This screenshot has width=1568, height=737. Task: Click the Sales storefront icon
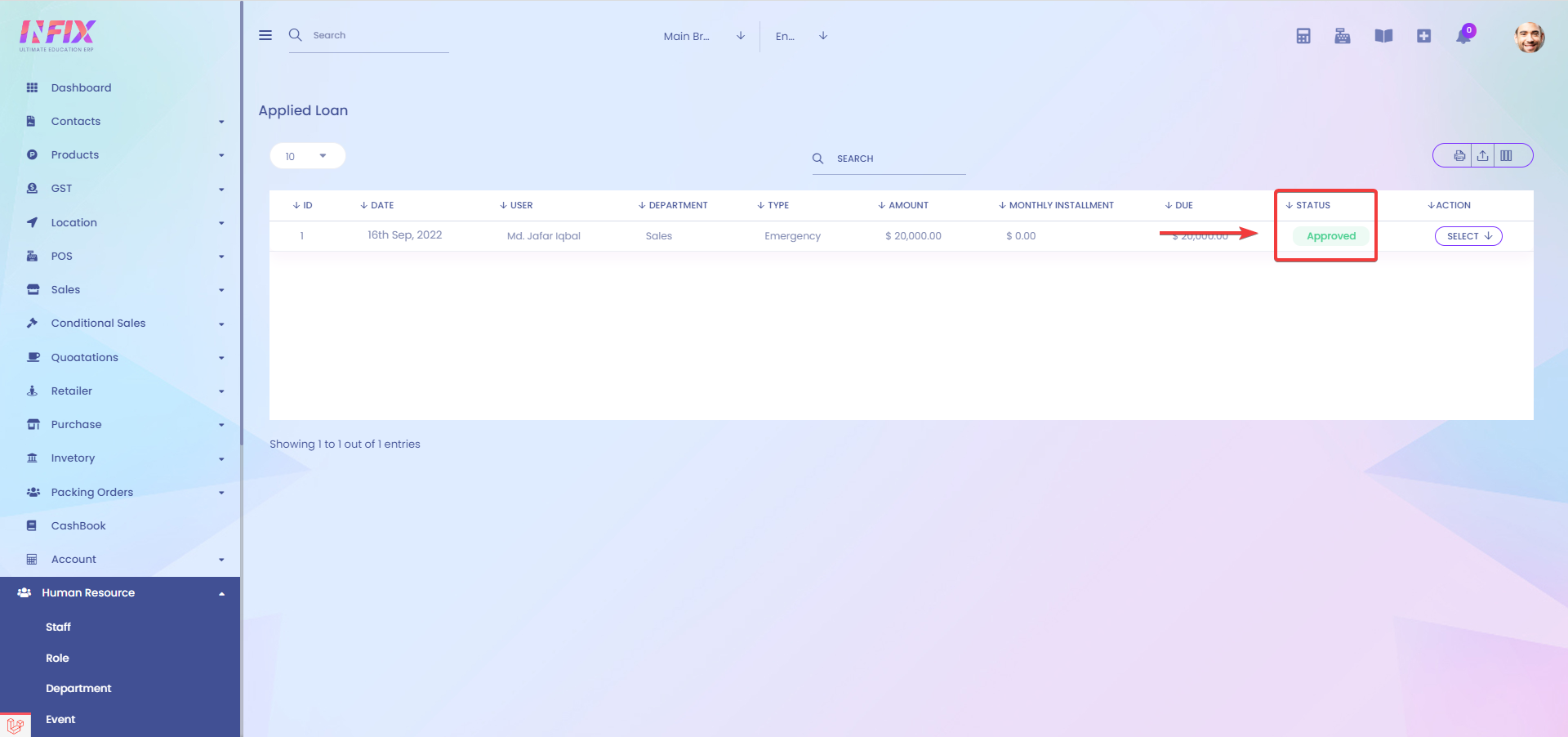point(33,289)
